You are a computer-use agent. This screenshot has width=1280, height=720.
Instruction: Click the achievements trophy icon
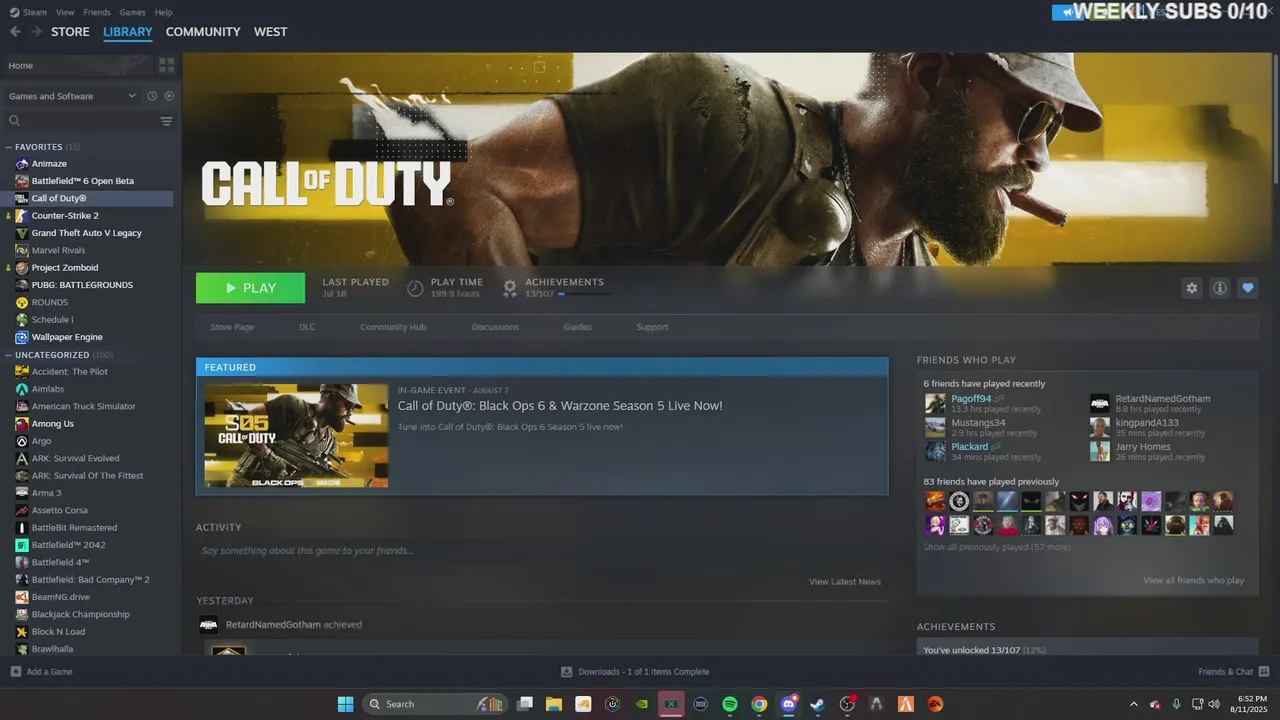click(510, 288)
